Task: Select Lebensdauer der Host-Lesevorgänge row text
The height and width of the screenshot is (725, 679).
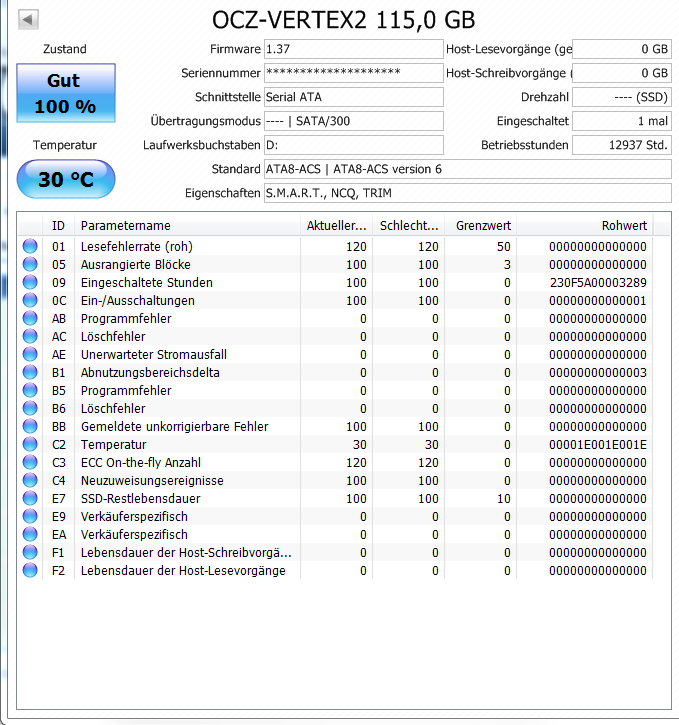Action: coord(183,571)
